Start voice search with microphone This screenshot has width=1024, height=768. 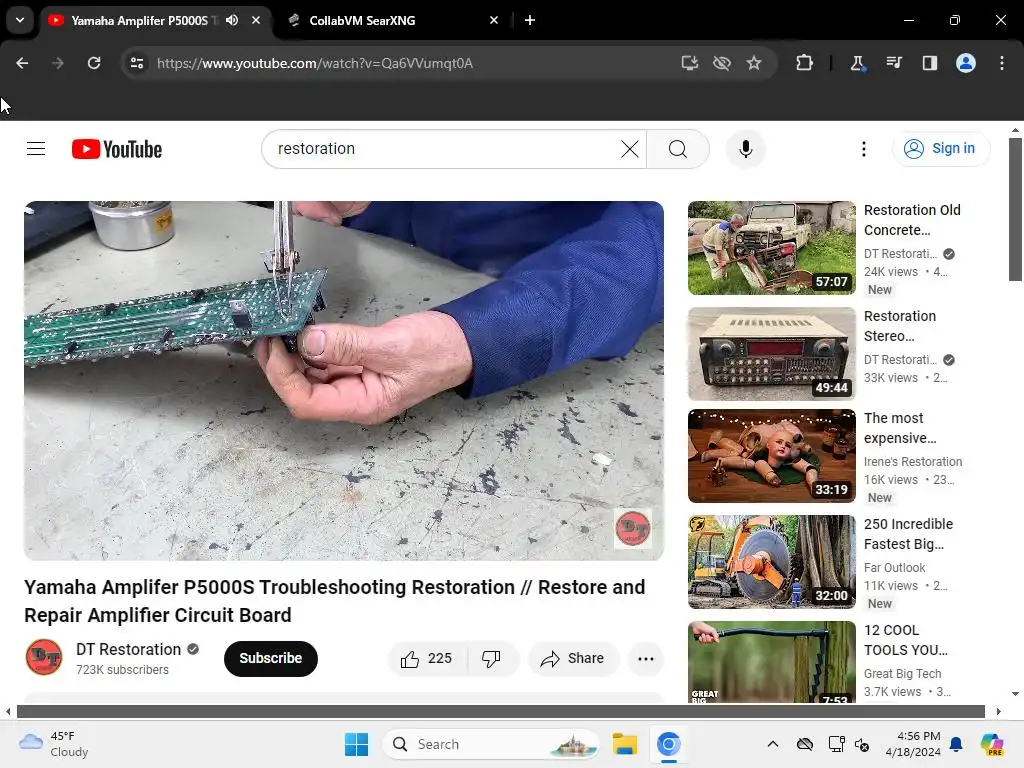tap(745, 149)
